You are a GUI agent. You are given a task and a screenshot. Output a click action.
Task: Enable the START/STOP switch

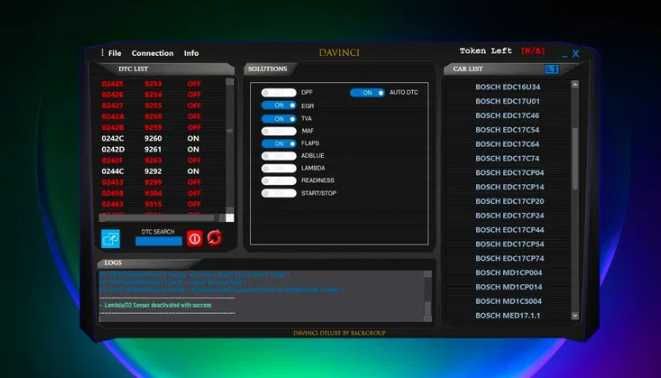[x=279, y=193]
